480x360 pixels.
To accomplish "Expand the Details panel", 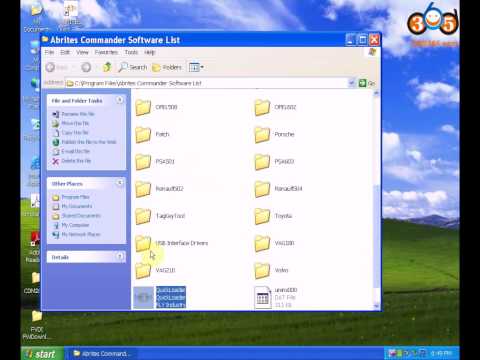I will (119, 257).
